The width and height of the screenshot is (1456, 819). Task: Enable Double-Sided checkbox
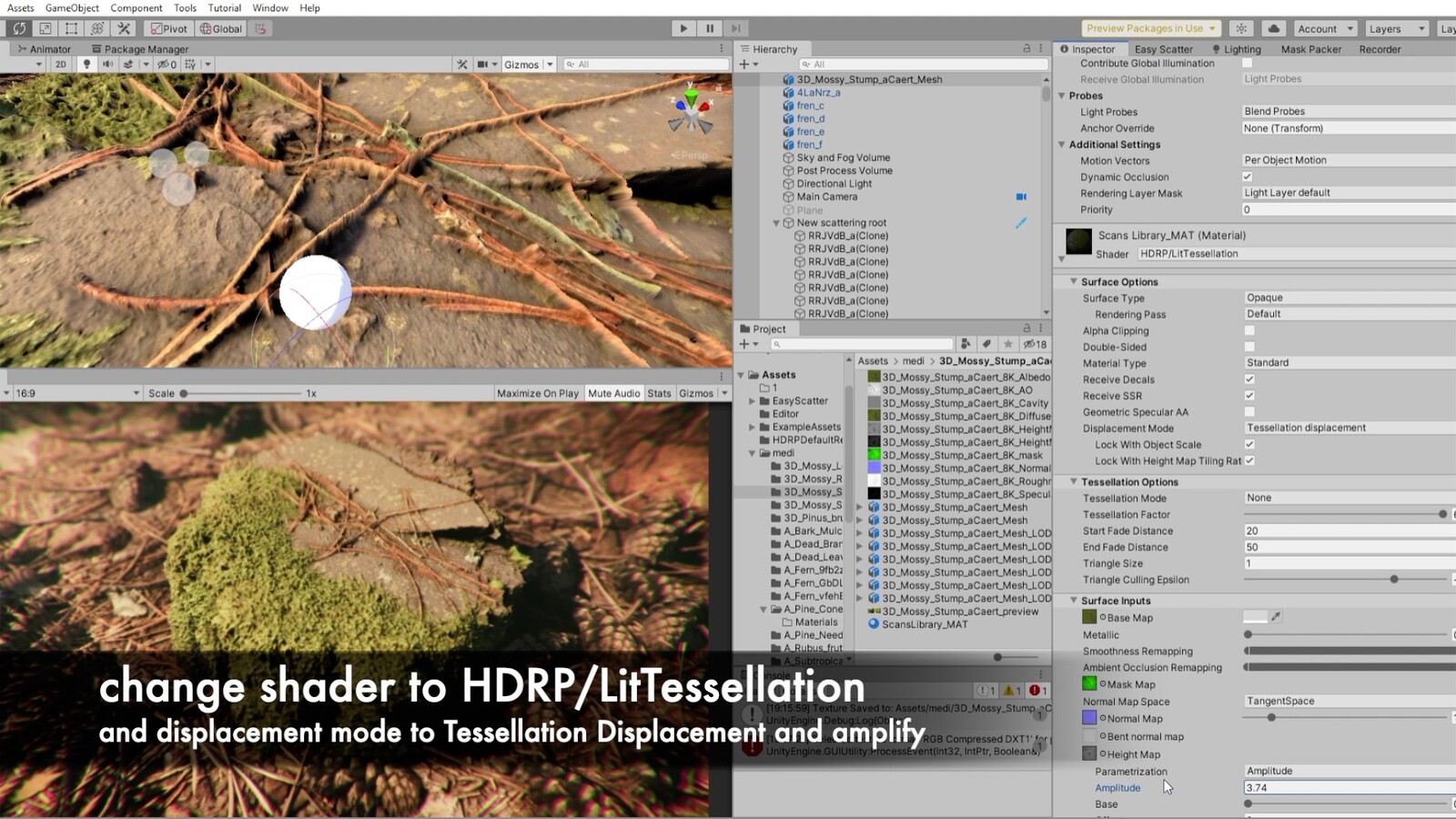tap(1249, 347)
